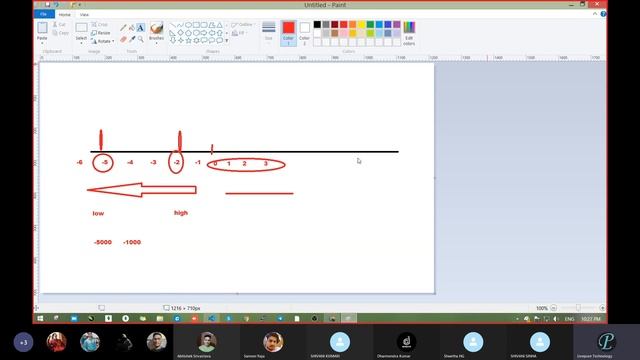Click the ENG language indicator
The width and height of the screenshot is (640, 360).
pyautogui.click(x=569, y=319)
